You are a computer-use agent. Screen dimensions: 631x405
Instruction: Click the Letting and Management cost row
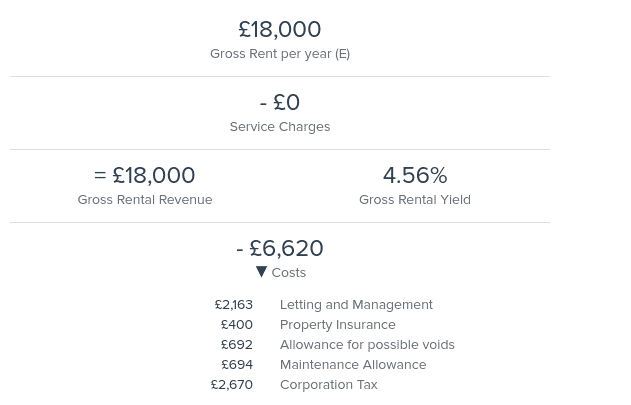(324, 305)
